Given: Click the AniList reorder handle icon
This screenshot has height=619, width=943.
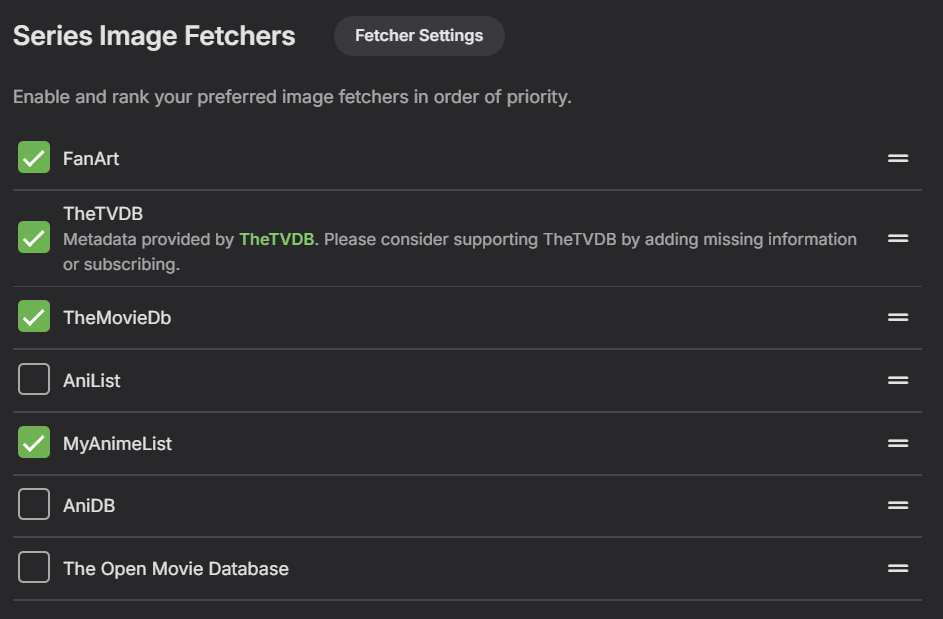Looking at the screenshot, I should pyautogui.click(x=897, y=380).
